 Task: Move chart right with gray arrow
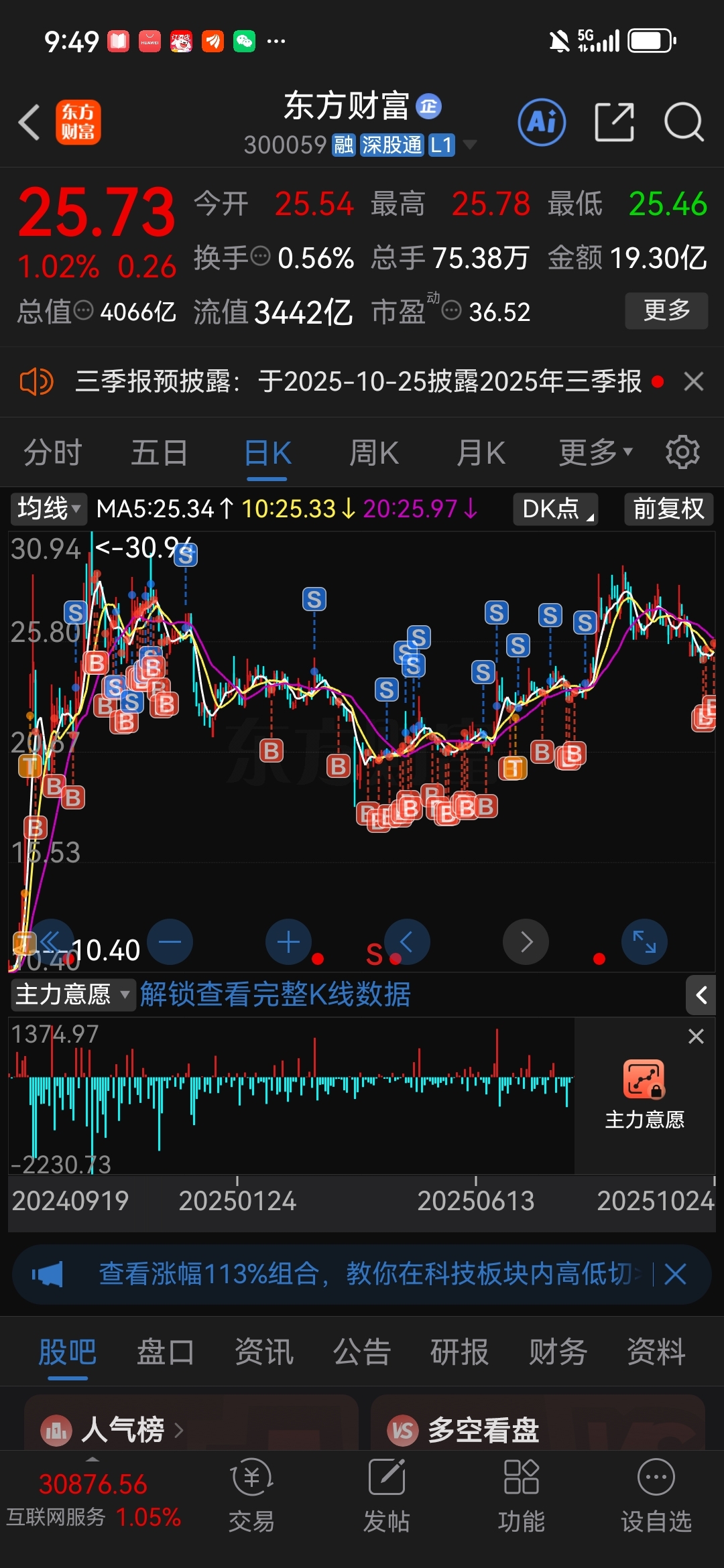click(x=526, y=941)
